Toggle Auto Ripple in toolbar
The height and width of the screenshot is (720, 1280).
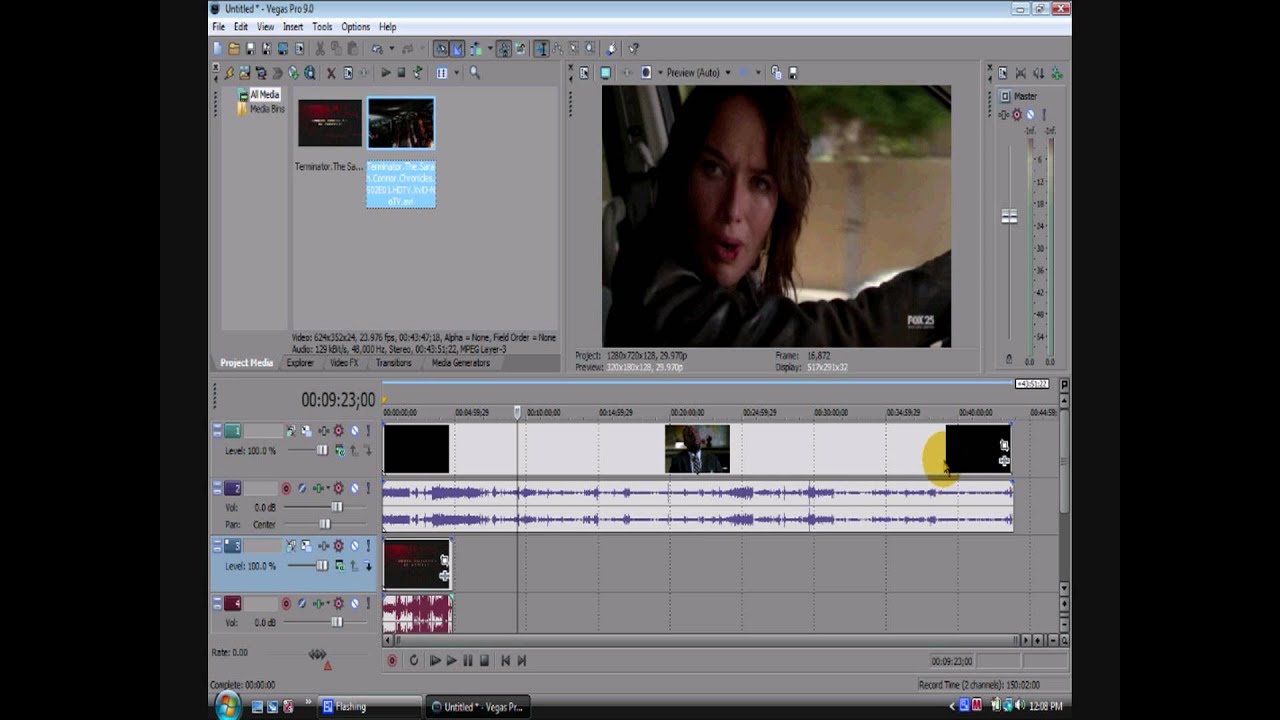point(475,48)
